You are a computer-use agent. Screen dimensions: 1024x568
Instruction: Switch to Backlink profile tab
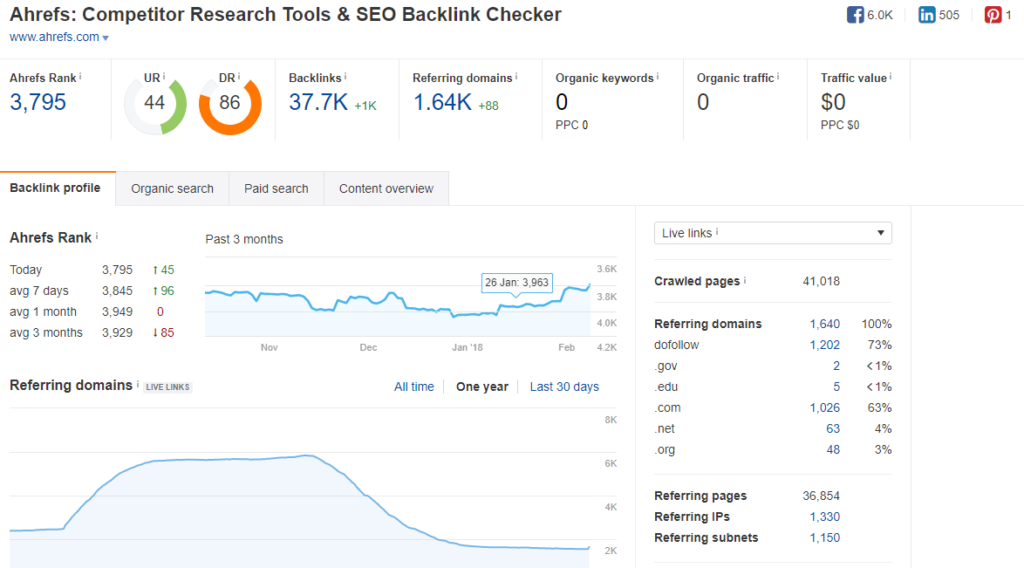pos(57,189)
